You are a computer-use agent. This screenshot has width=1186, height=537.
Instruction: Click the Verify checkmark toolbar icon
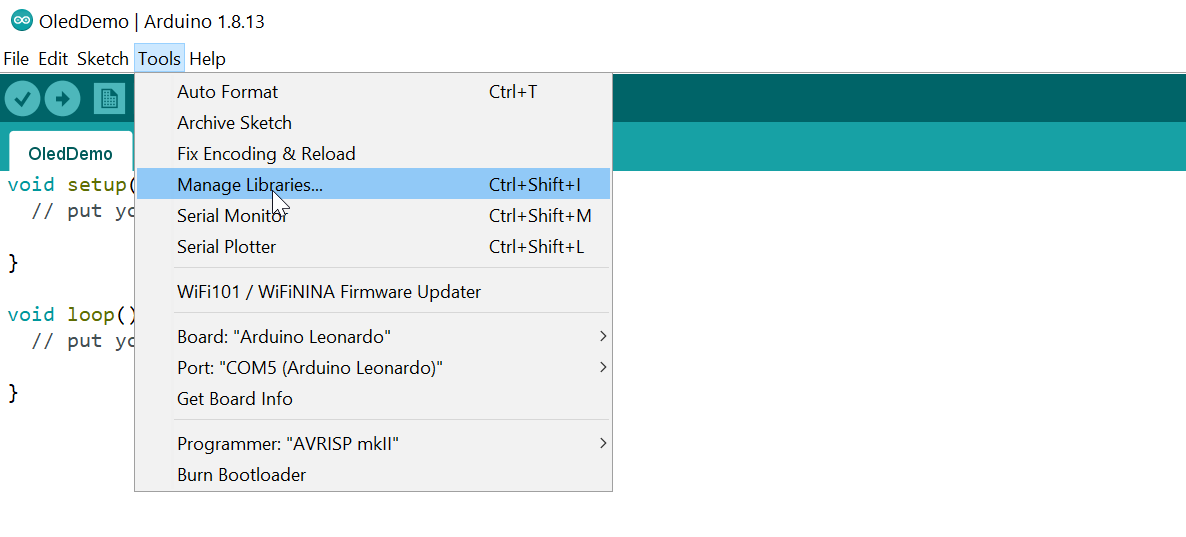click(x=23, y=98)
